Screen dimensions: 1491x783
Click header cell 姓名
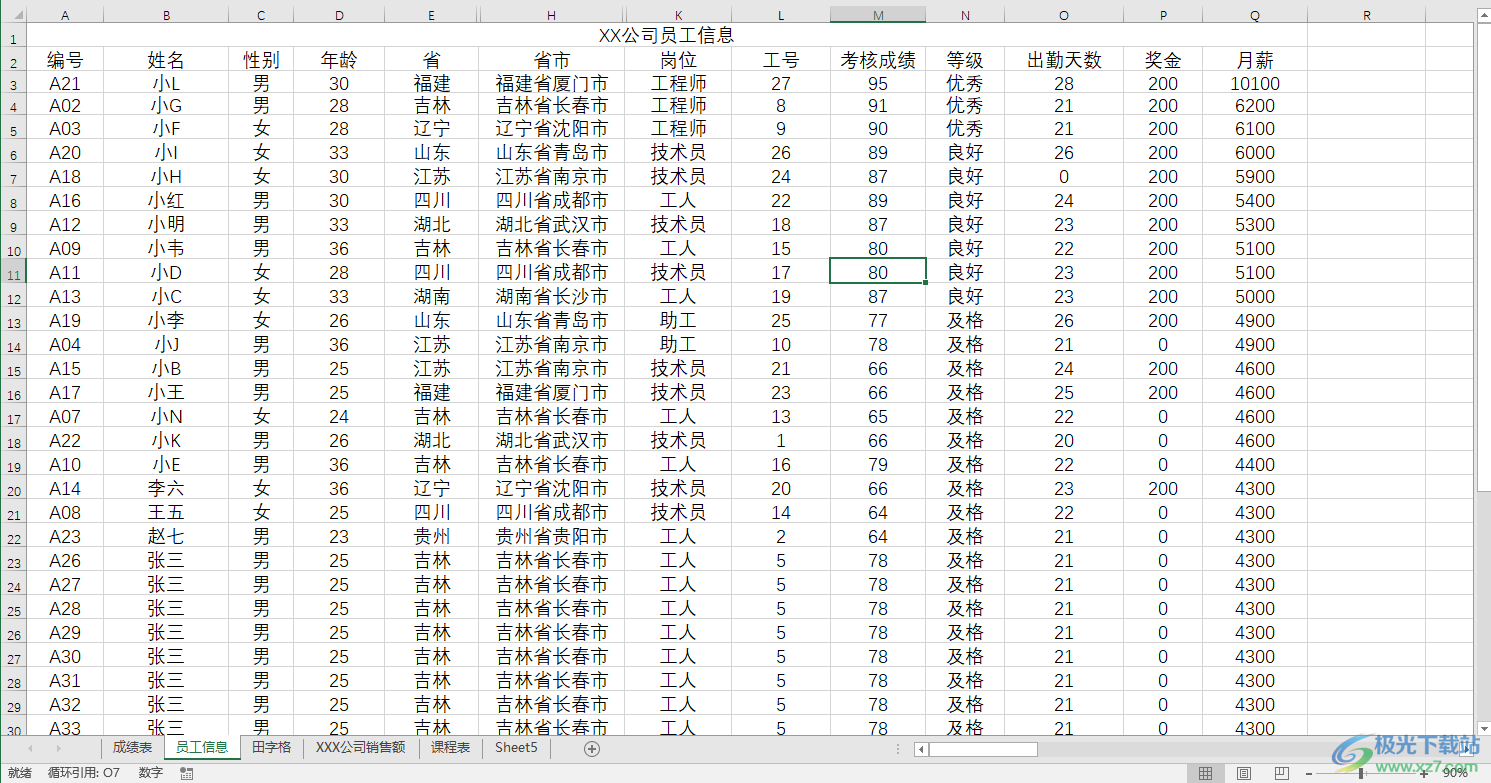point(166,60)
